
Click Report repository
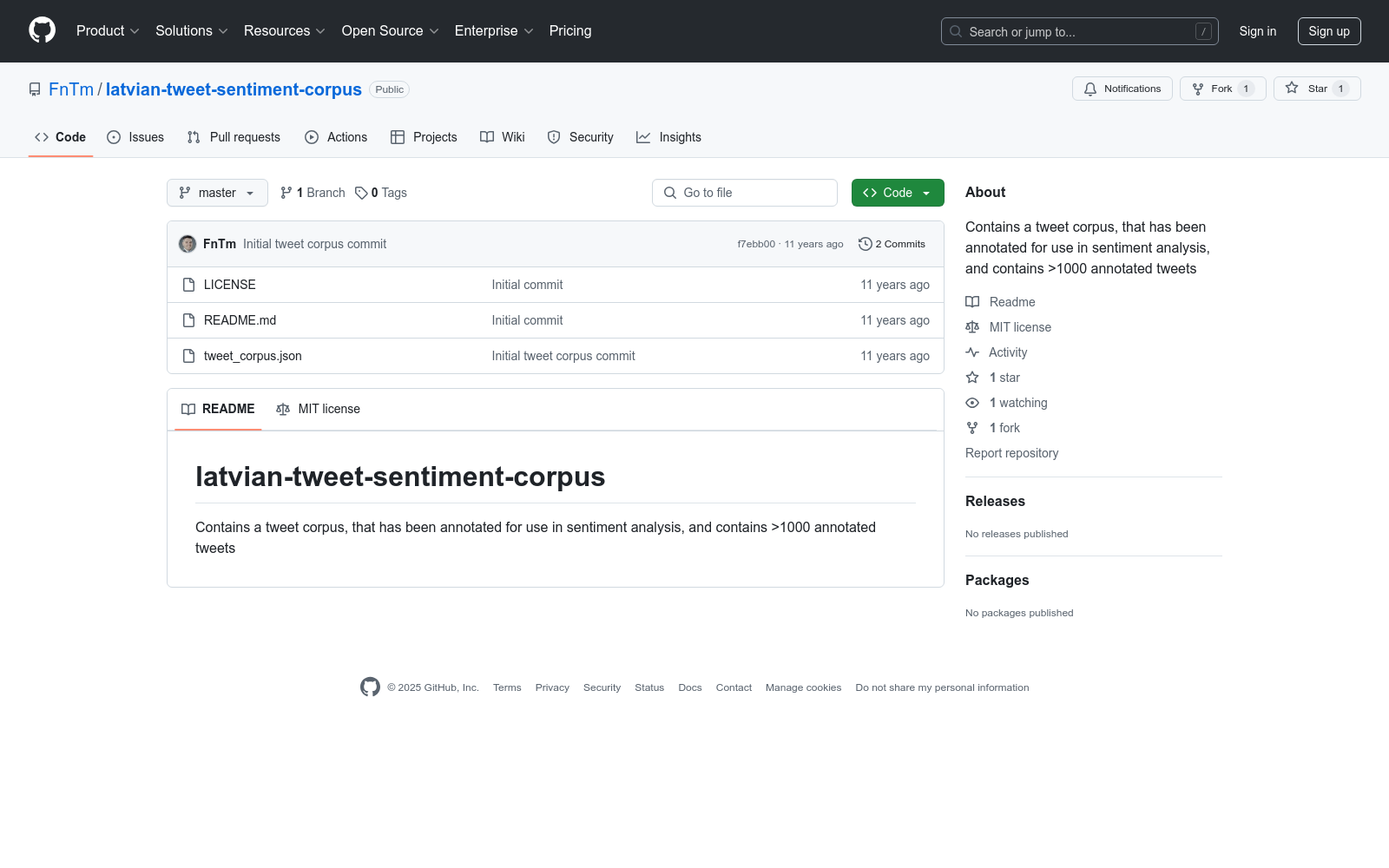(x=1011, y=453)
